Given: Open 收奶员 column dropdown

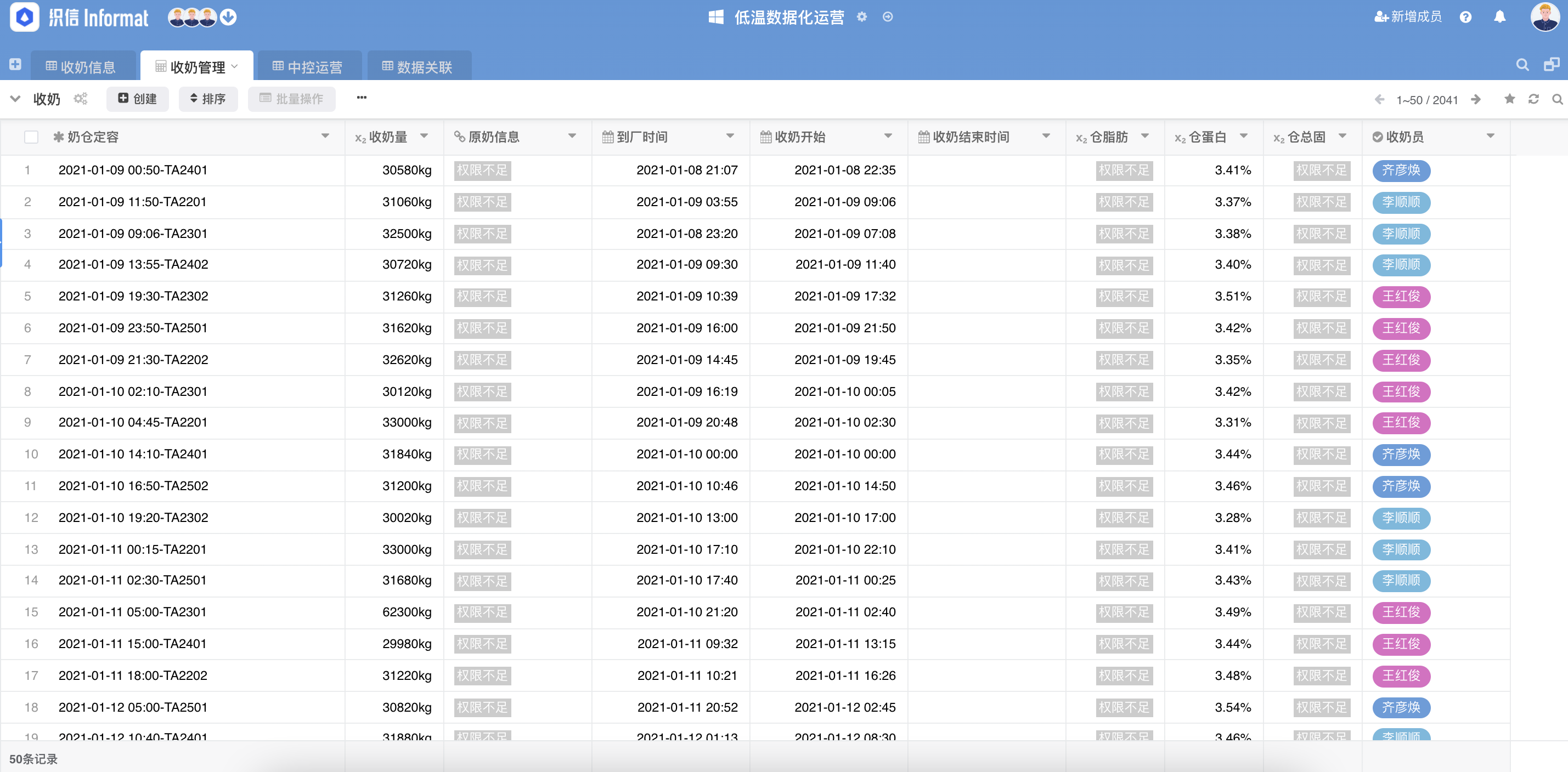Looking at the screenshot, I should pos(1491,137).
